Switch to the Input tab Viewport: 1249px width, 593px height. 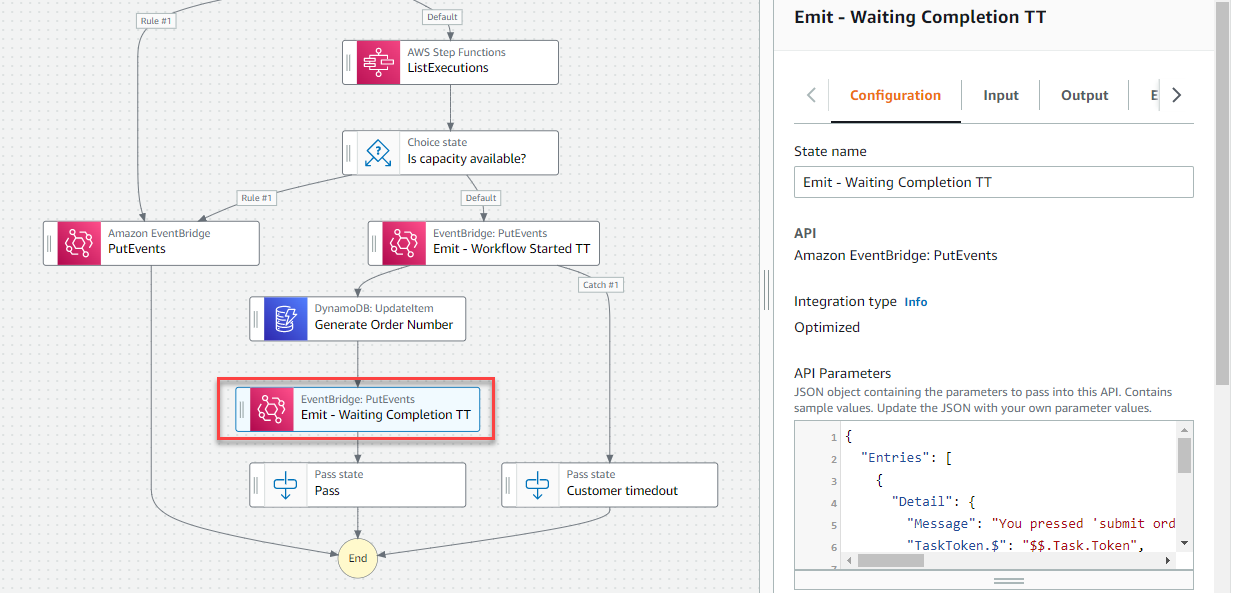[1001, 96]
